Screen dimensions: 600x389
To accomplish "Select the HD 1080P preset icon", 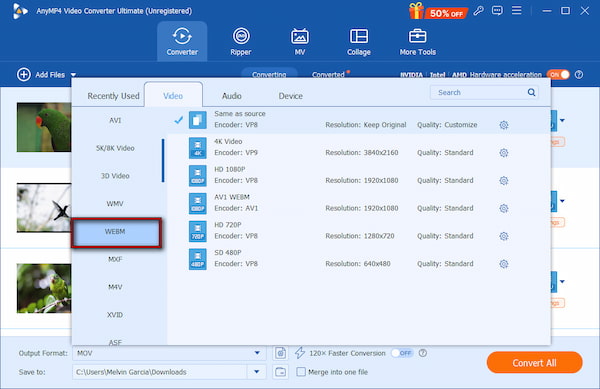I will 197,176.
